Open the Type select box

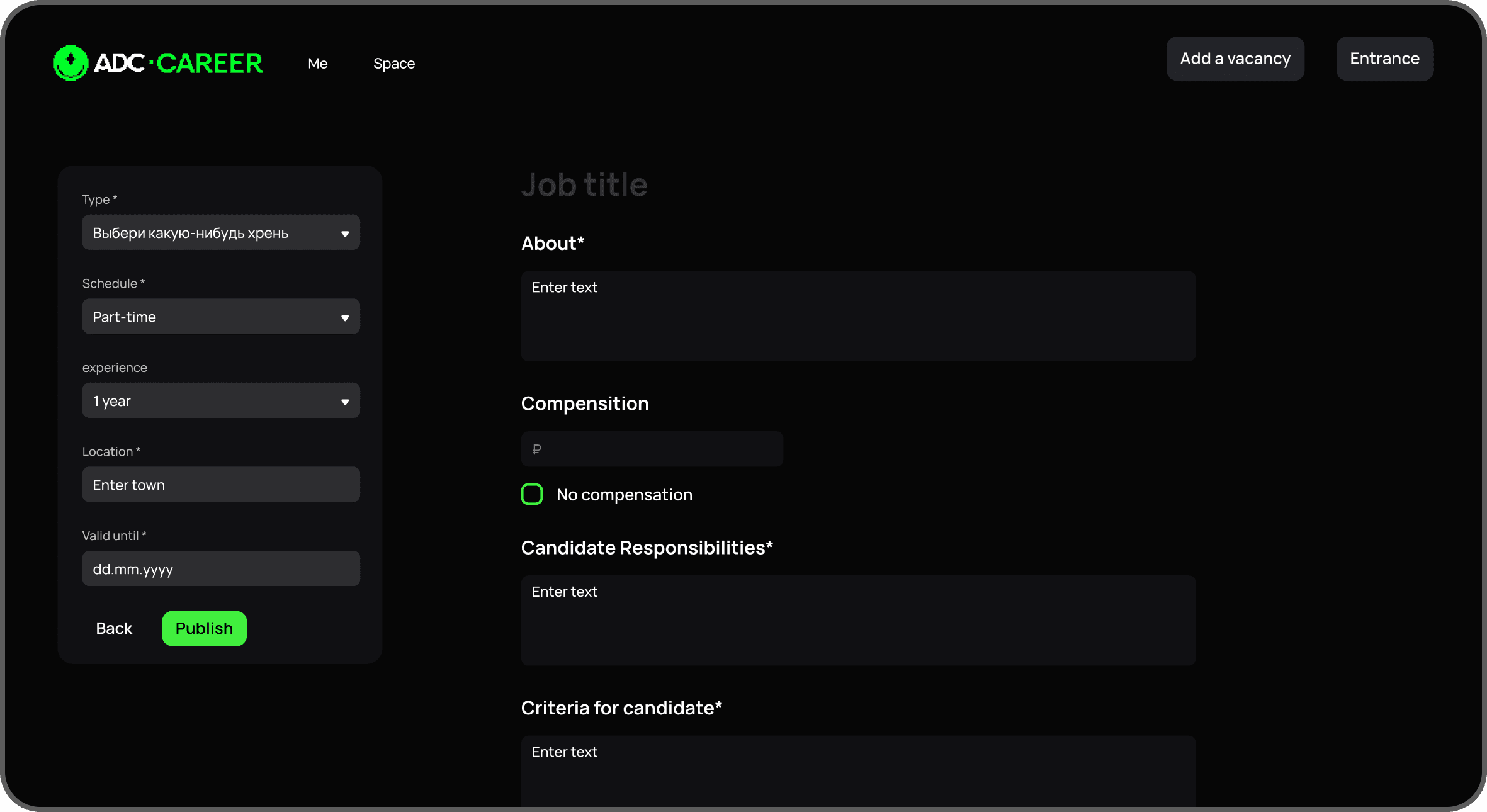click(214, 233)
